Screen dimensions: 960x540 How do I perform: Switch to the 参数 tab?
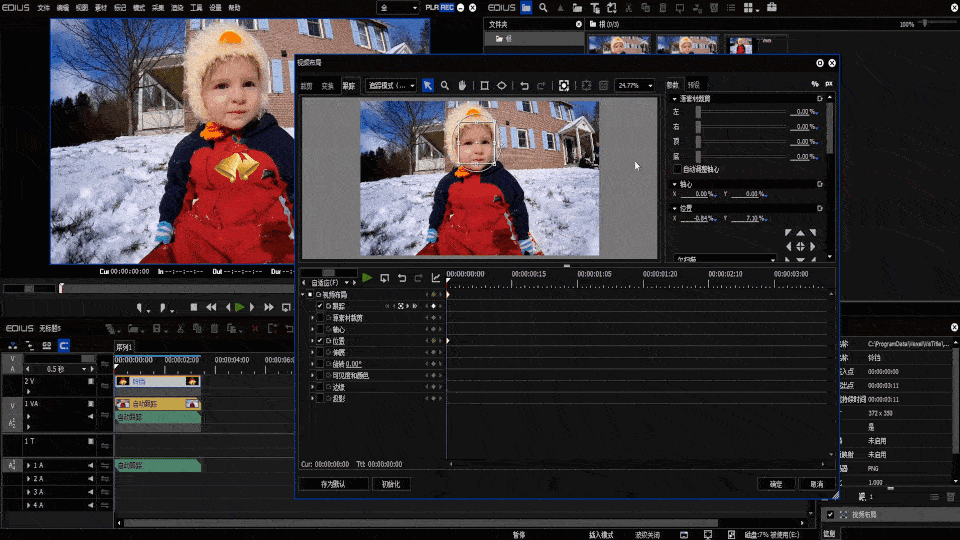point(672,85)
